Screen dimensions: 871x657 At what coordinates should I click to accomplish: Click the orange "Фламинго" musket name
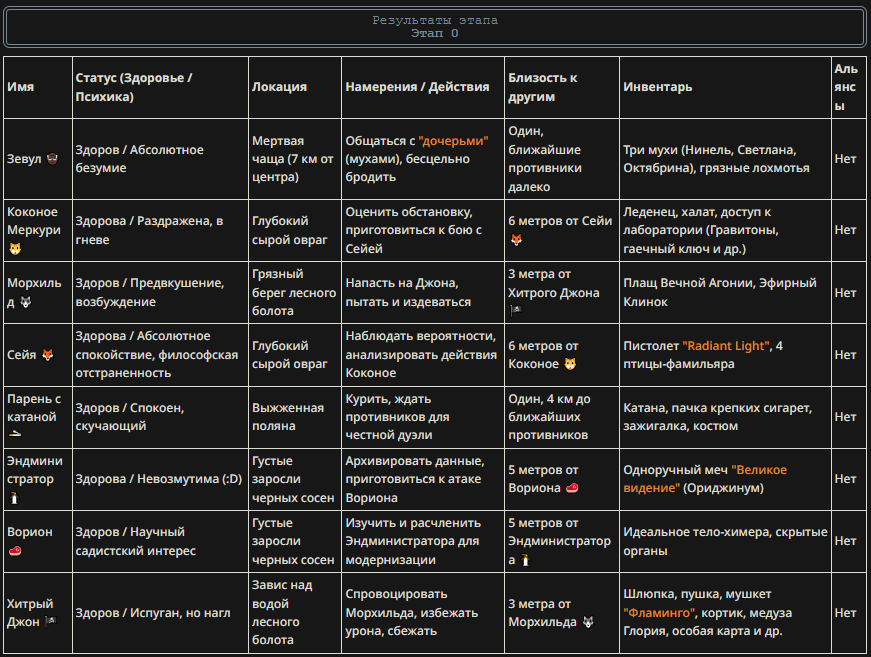[659, 613]
